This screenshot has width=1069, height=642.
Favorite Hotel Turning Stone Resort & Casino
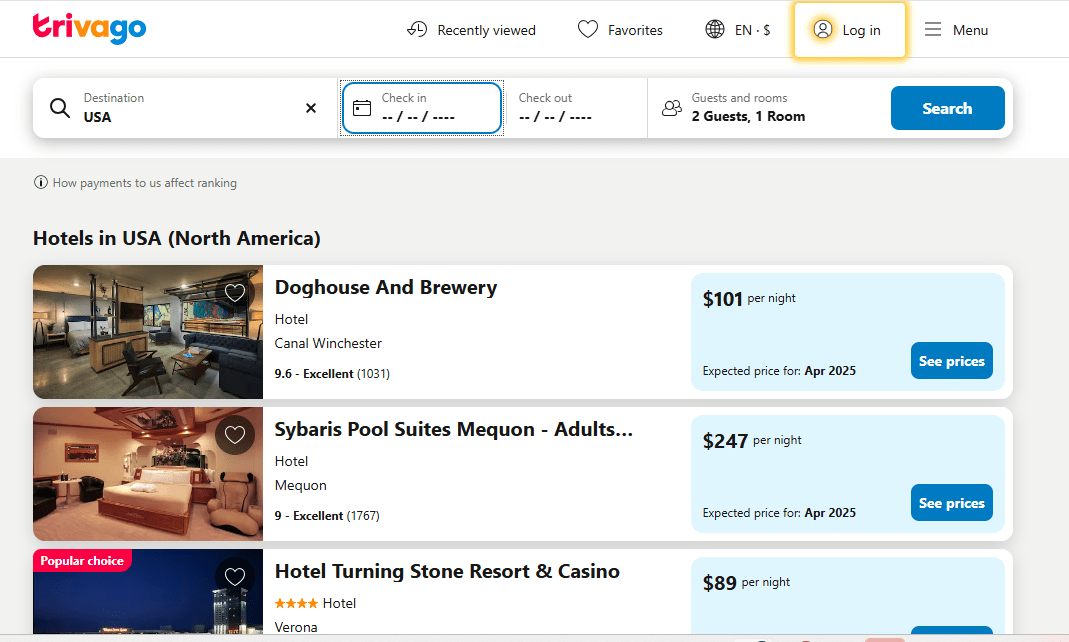(x=235, y=577)
